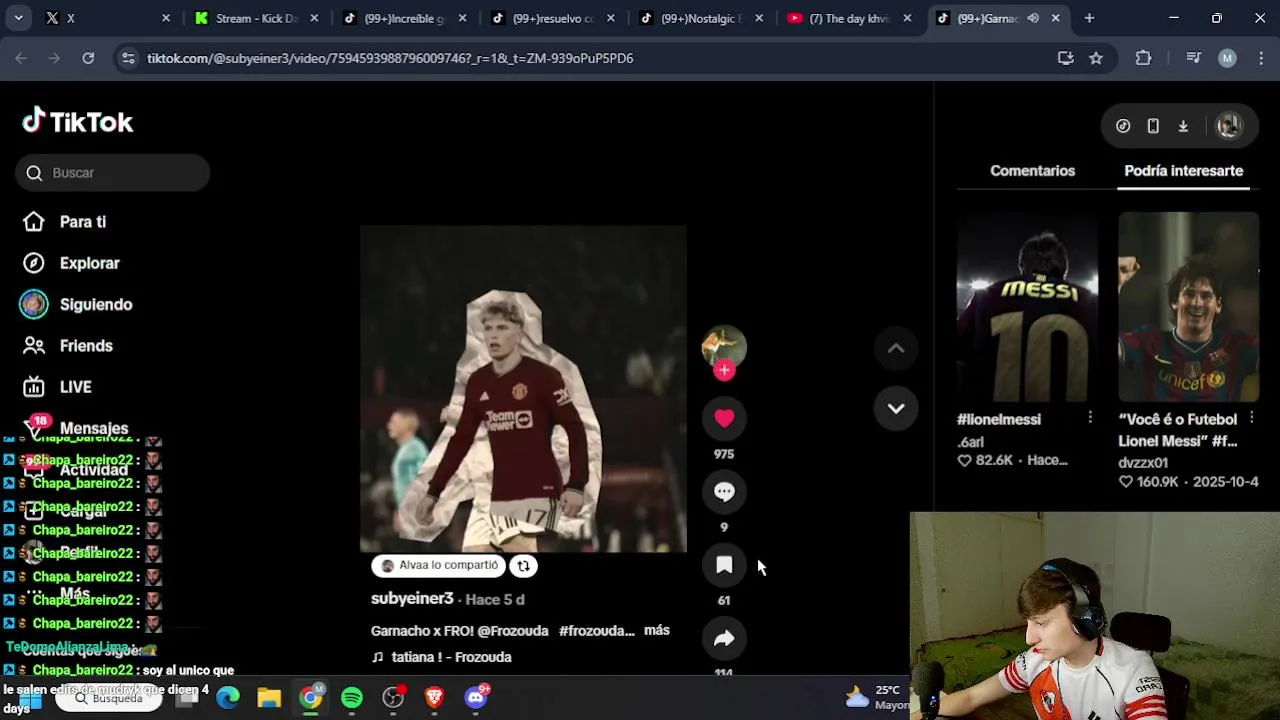1280x720 pixels.
Task: Go back in browser history
Action: pos(21,58)
